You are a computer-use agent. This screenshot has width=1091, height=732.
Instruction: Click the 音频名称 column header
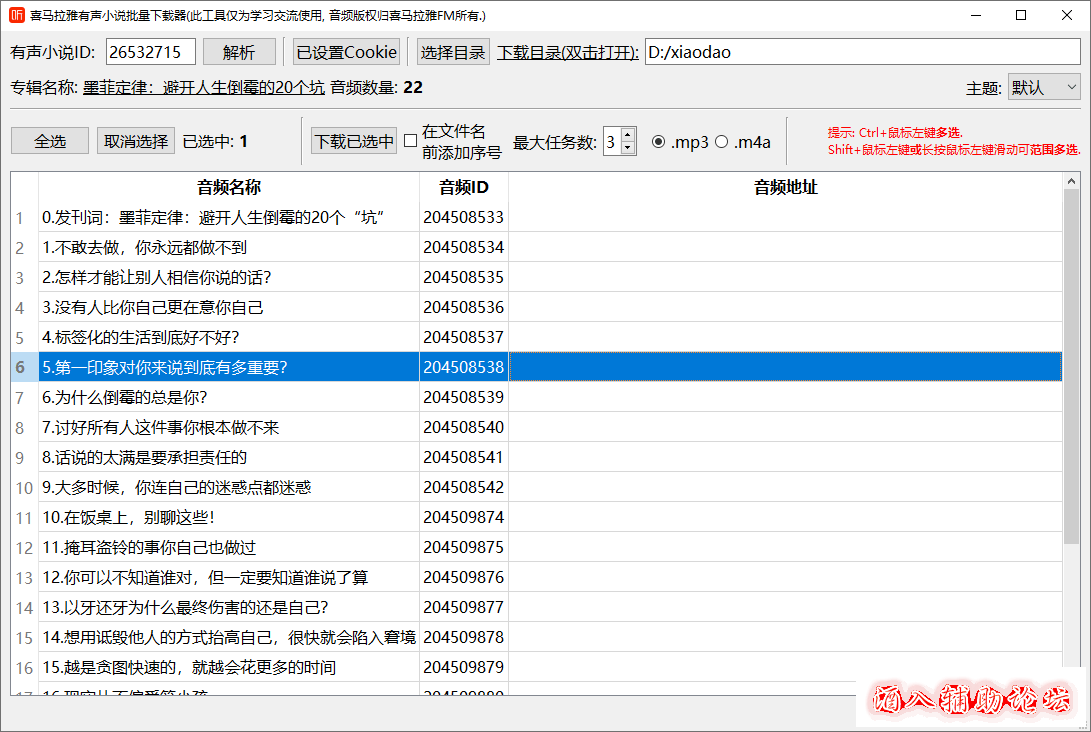[x=229, y=187]
